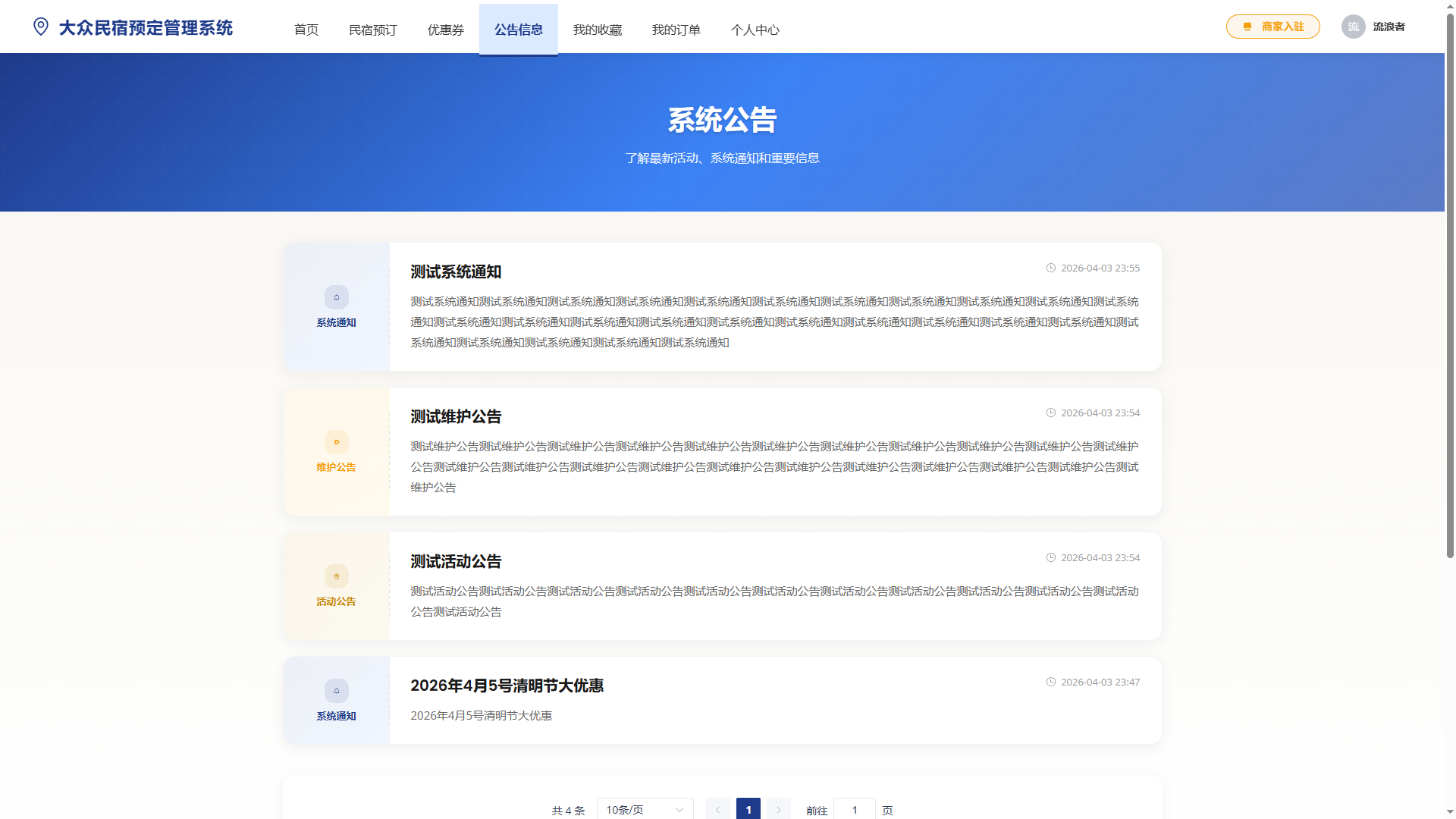Click the location pin logo icon

tap(41, 27)
